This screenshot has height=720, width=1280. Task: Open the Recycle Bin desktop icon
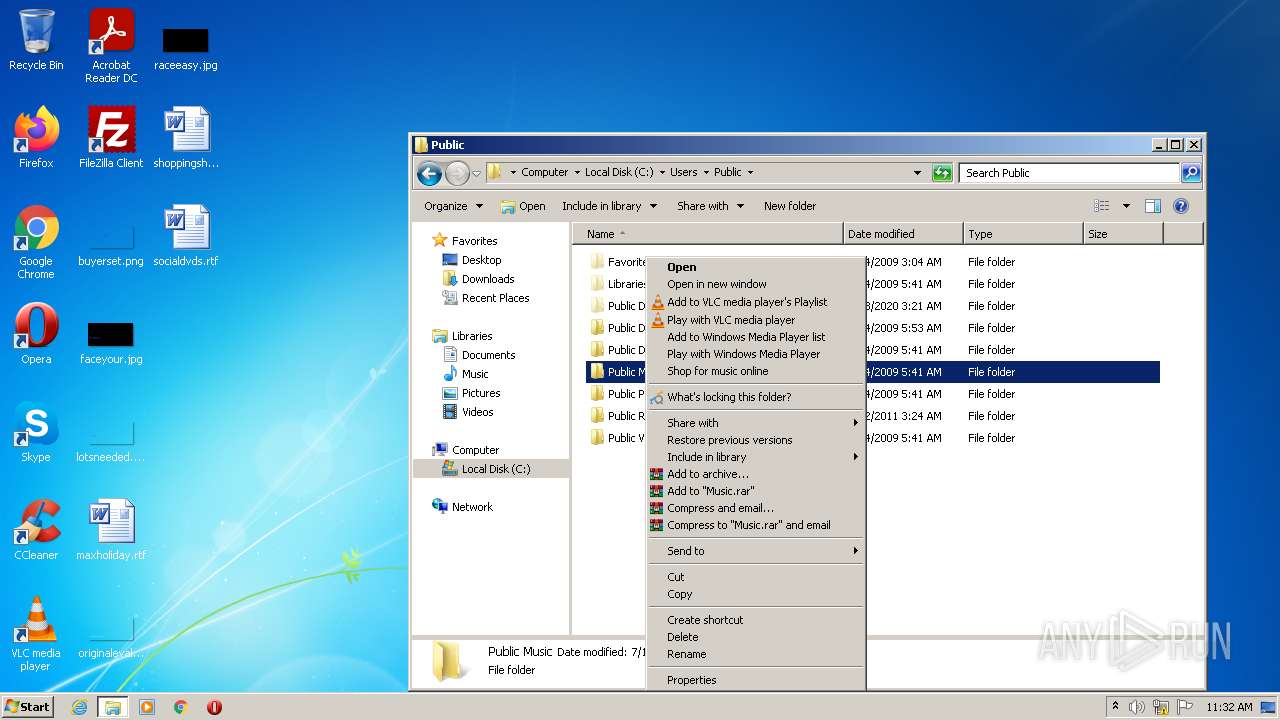(x=36, y=40)
